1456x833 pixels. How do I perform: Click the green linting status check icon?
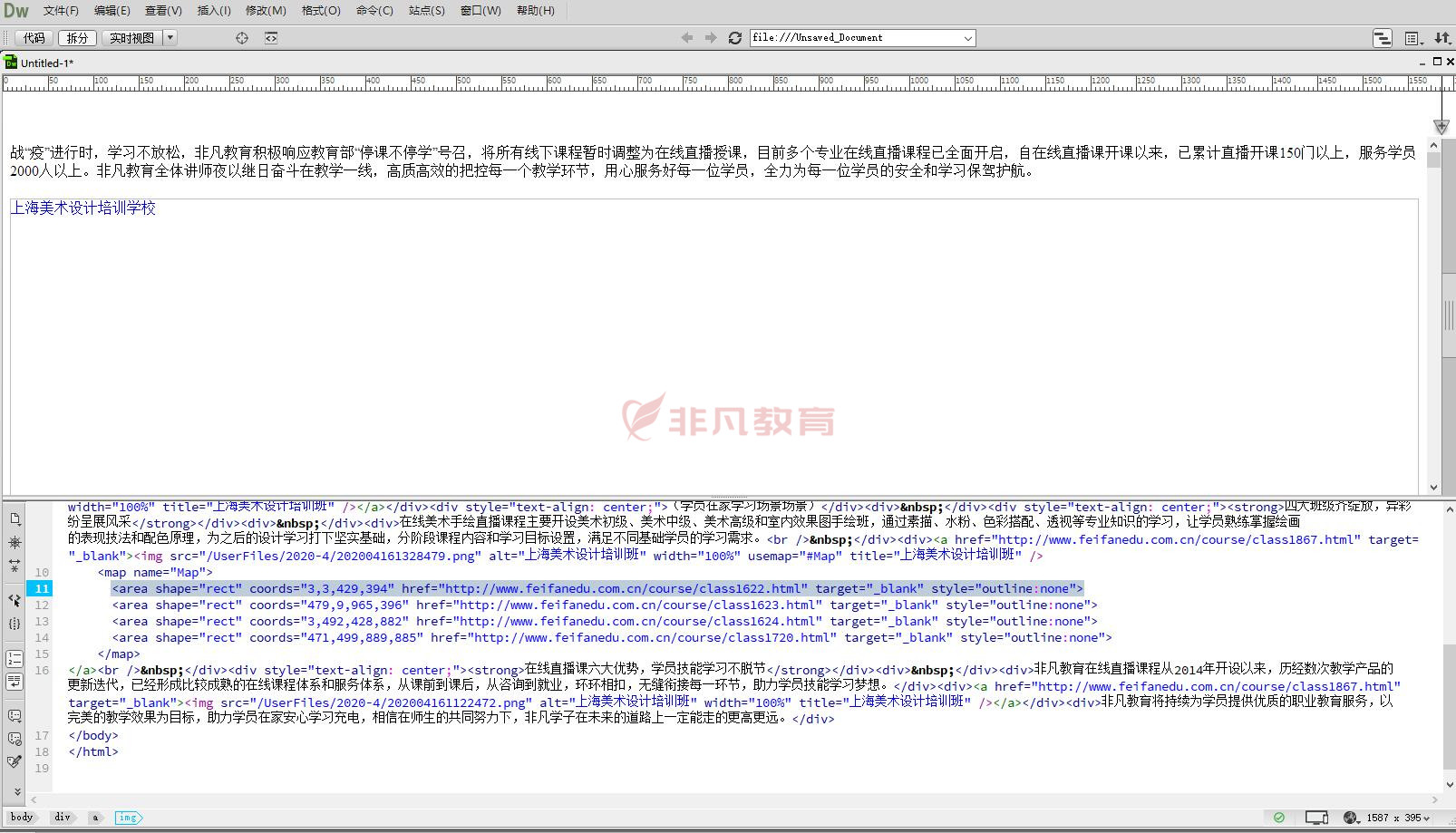(1279, 818)
